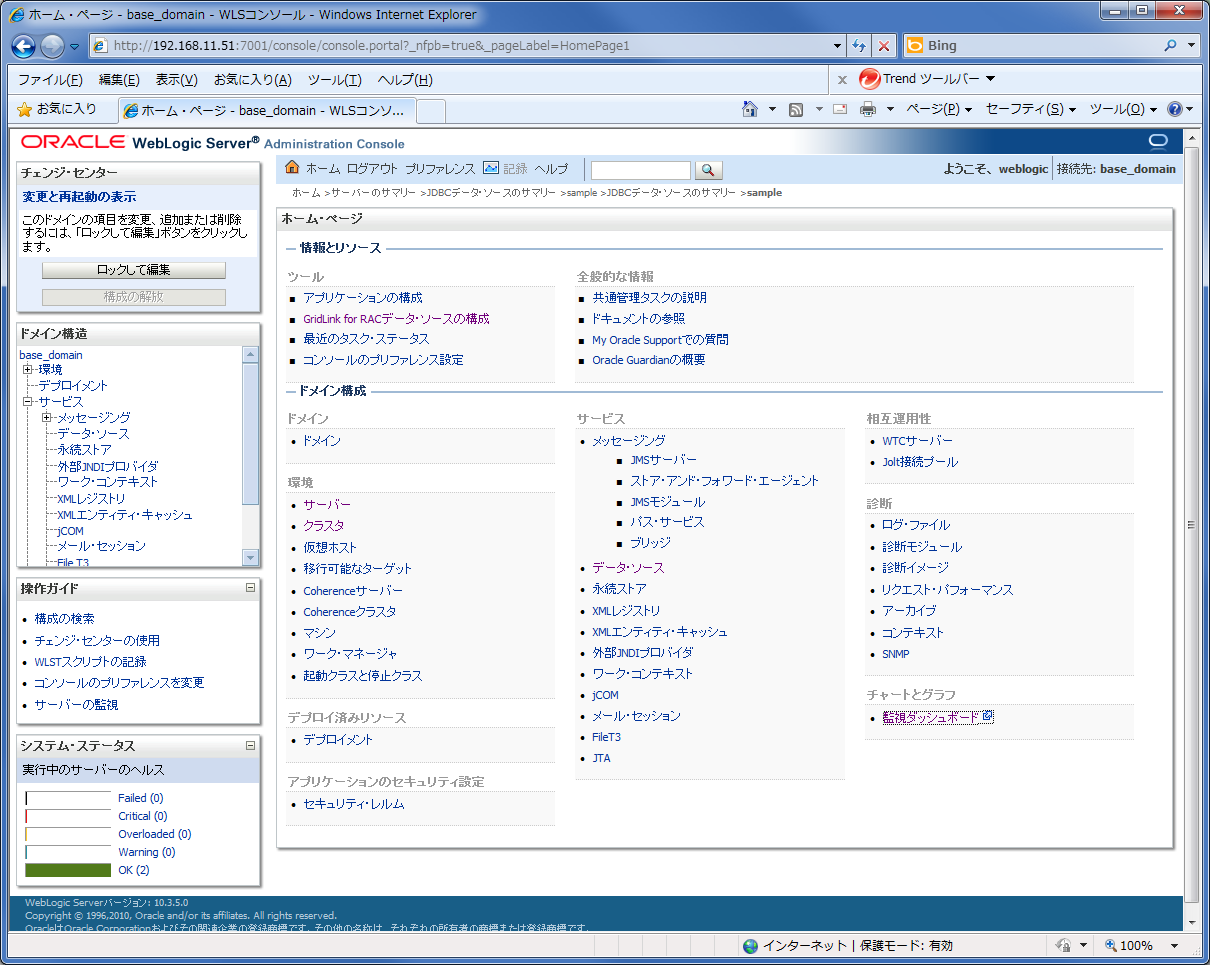Click the console search input field

click(x=641, y=170)
